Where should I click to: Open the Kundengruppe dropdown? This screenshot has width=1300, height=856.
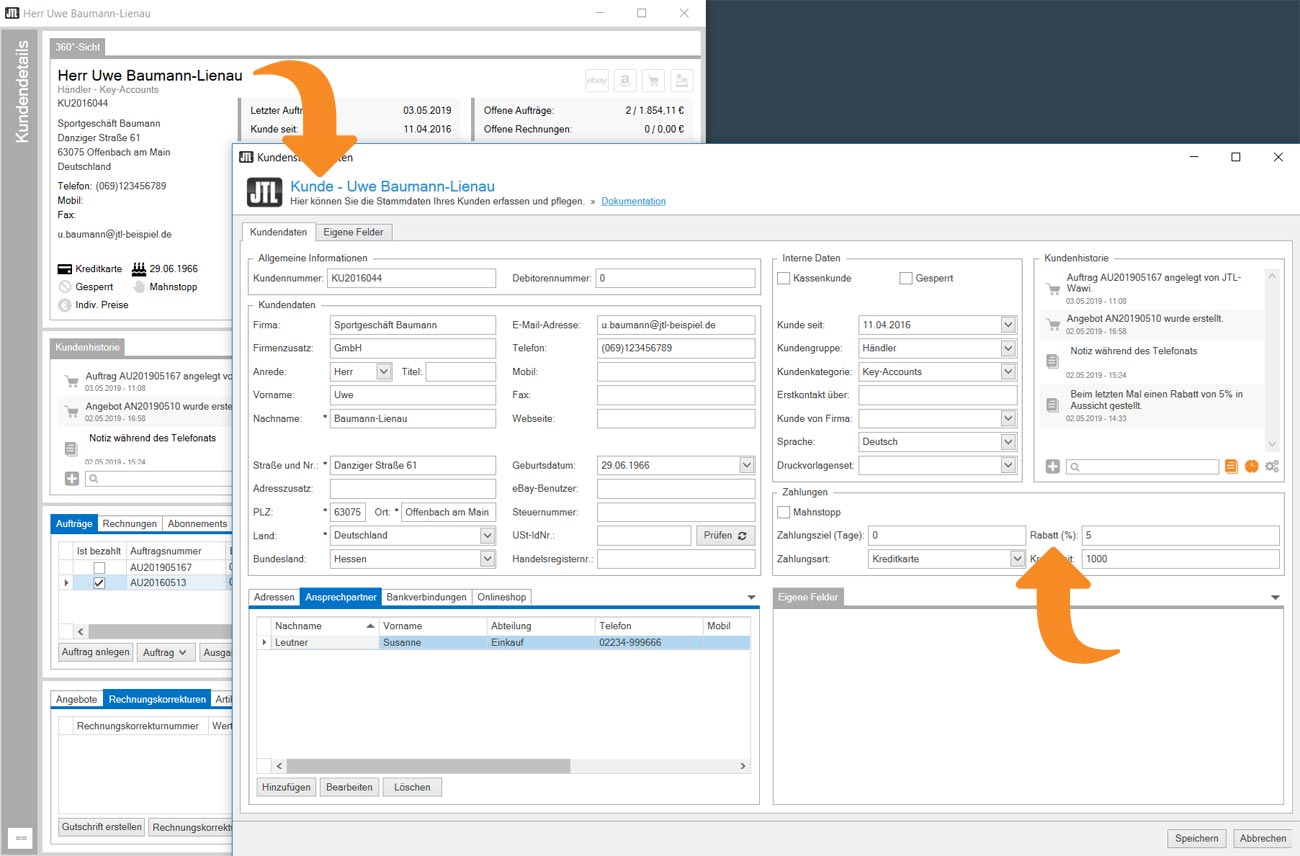1008,348
